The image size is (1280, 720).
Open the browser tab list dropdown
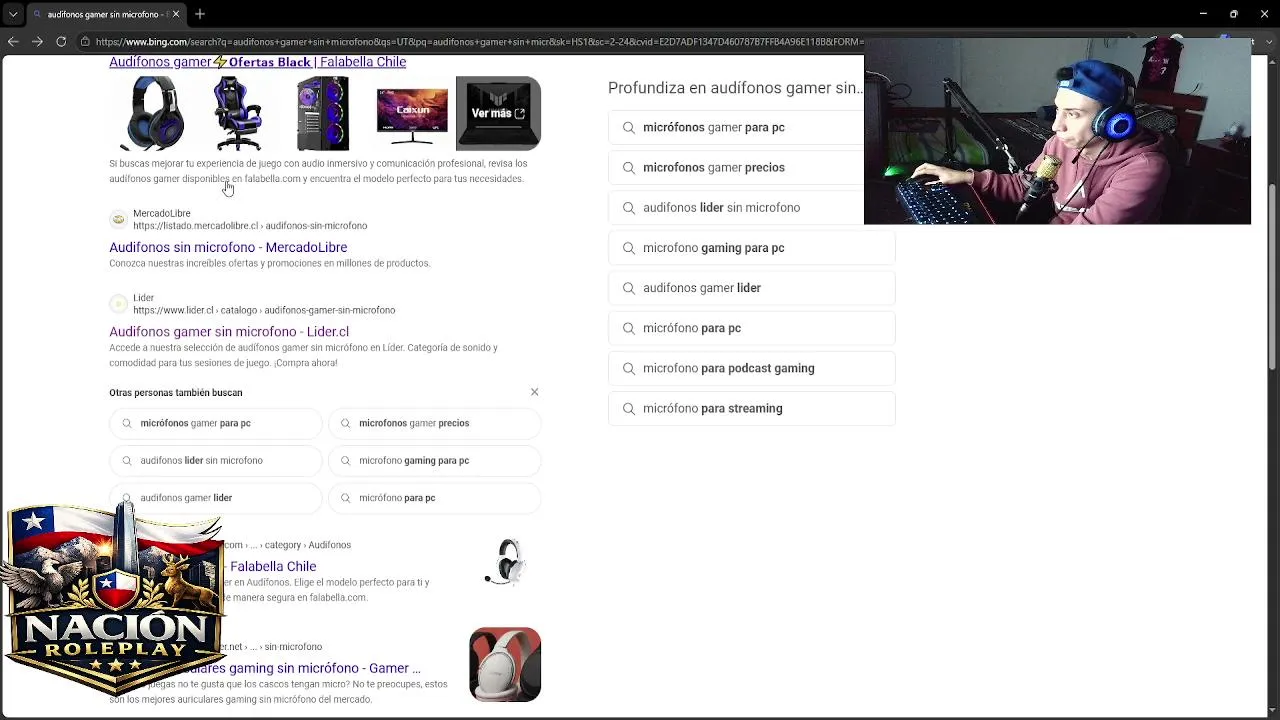tap(13, 14)
